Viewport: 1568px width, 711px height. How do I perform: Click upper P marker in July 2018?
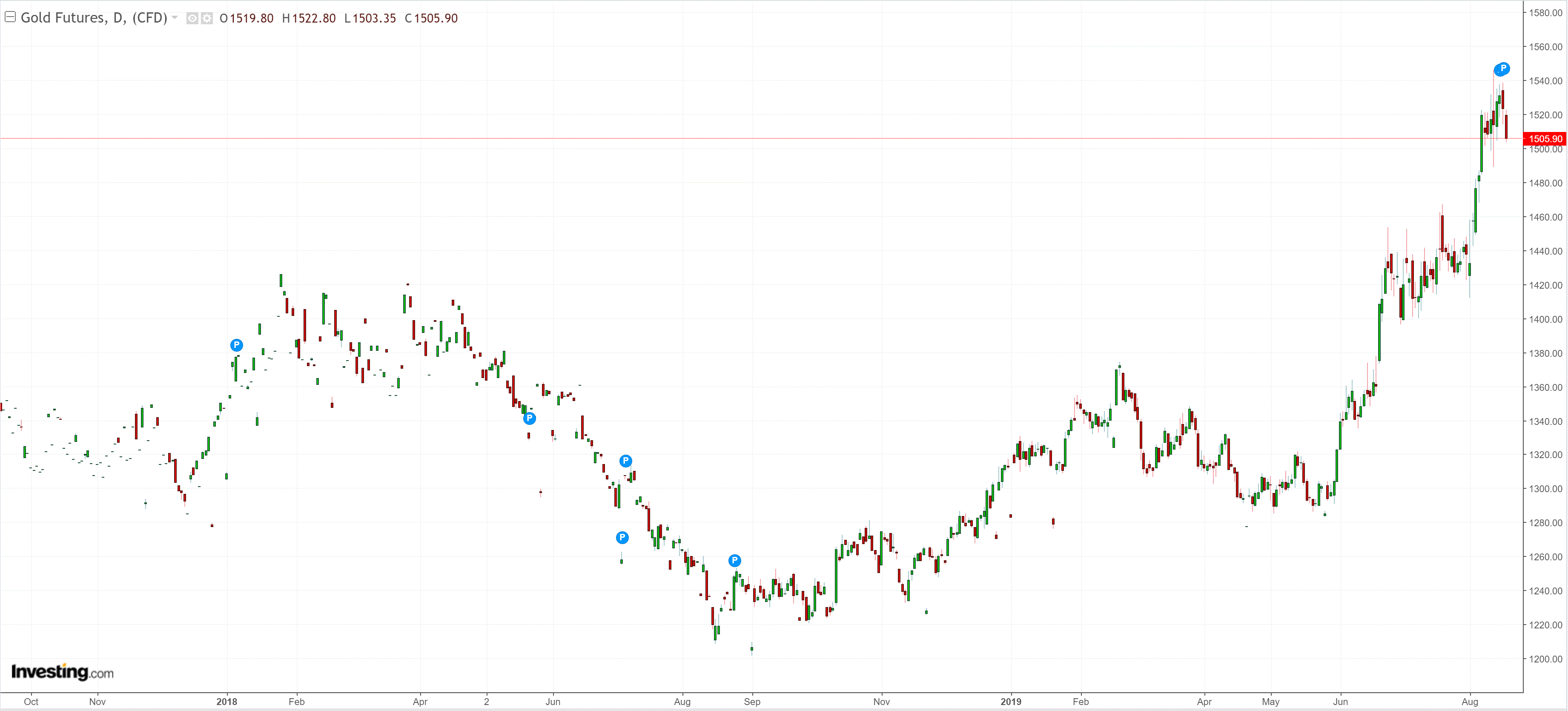(626, 461)
